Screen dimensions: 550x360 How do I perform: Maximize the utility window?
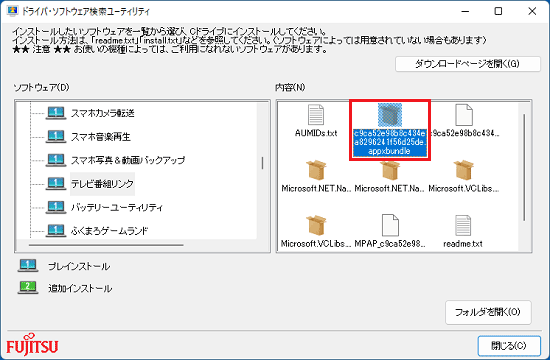498,11
